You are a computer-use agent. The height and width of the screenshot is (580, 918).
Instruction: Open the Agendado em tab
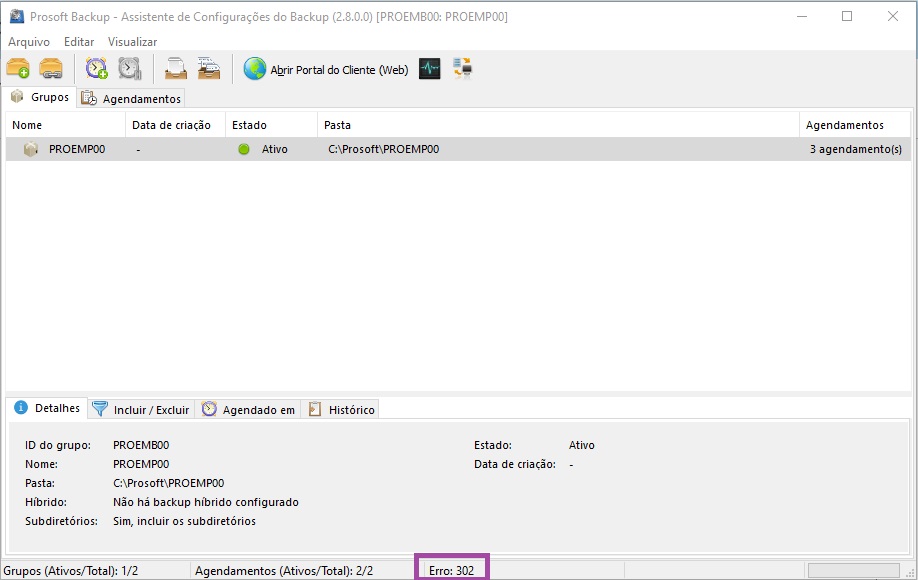(x=248, y=410)
